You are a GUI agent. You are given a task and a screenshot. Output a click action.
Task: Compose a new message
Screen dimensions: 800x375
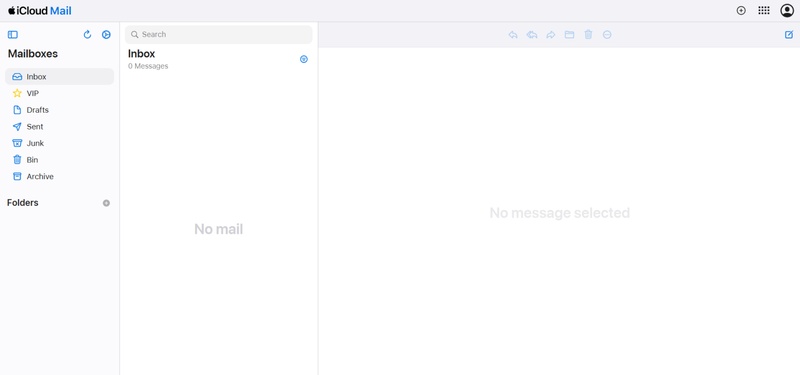pos(789,35)
